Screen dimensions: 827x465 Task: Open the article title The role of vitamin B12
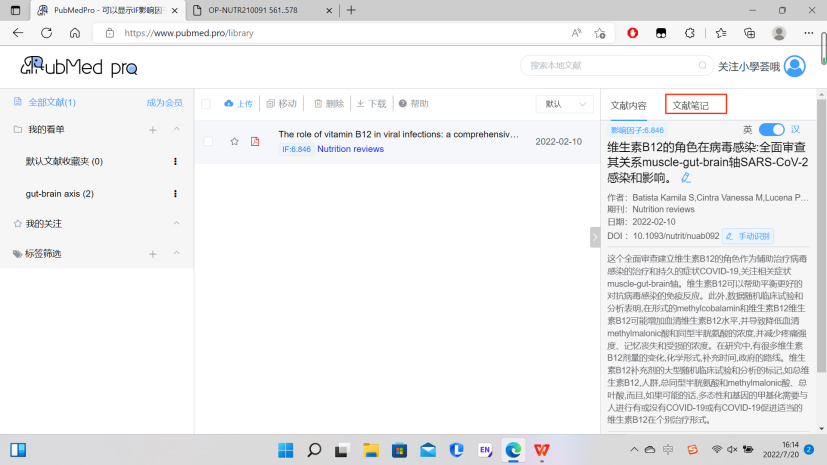pos(398,134)
